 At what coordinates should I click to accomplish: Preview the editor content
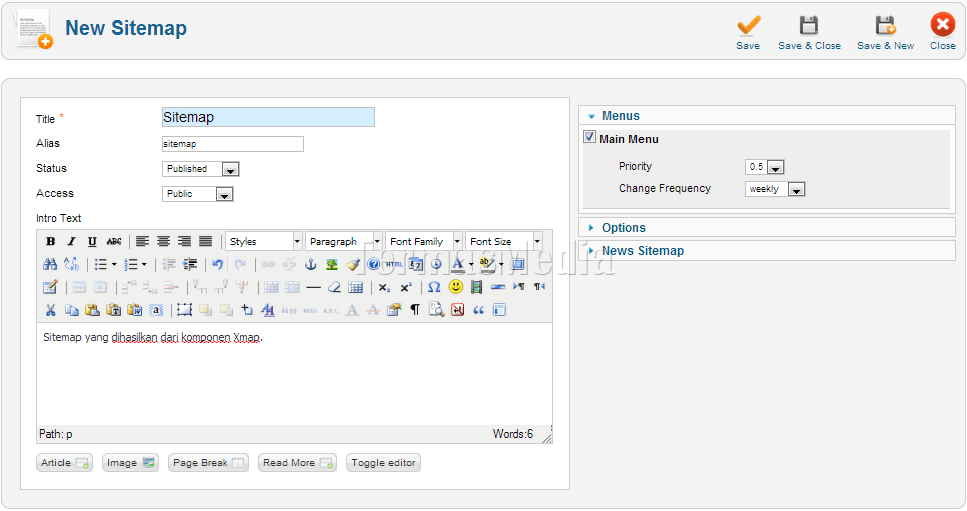(436, 309)
